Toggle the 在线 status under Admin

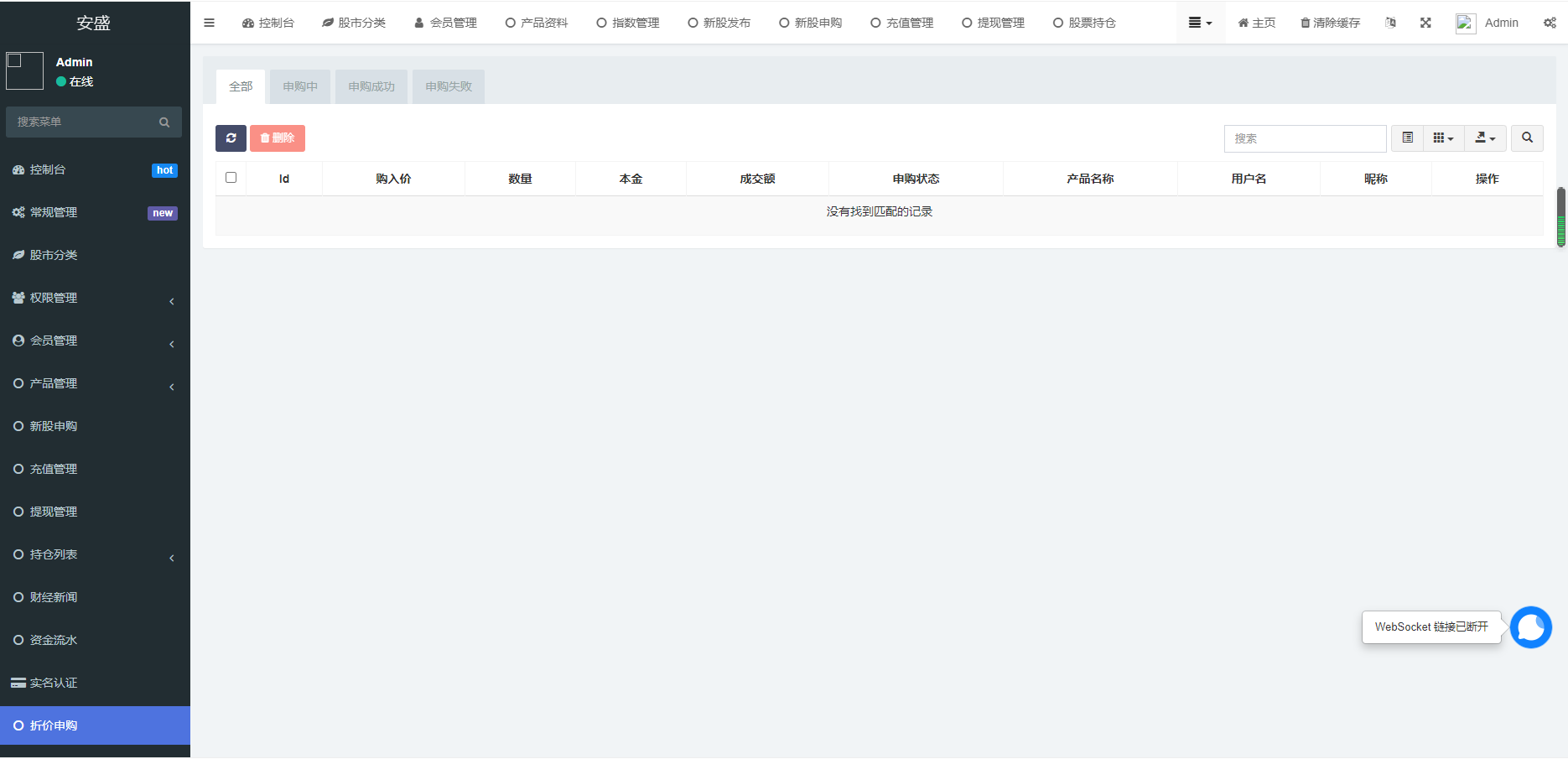pos(74,81)
